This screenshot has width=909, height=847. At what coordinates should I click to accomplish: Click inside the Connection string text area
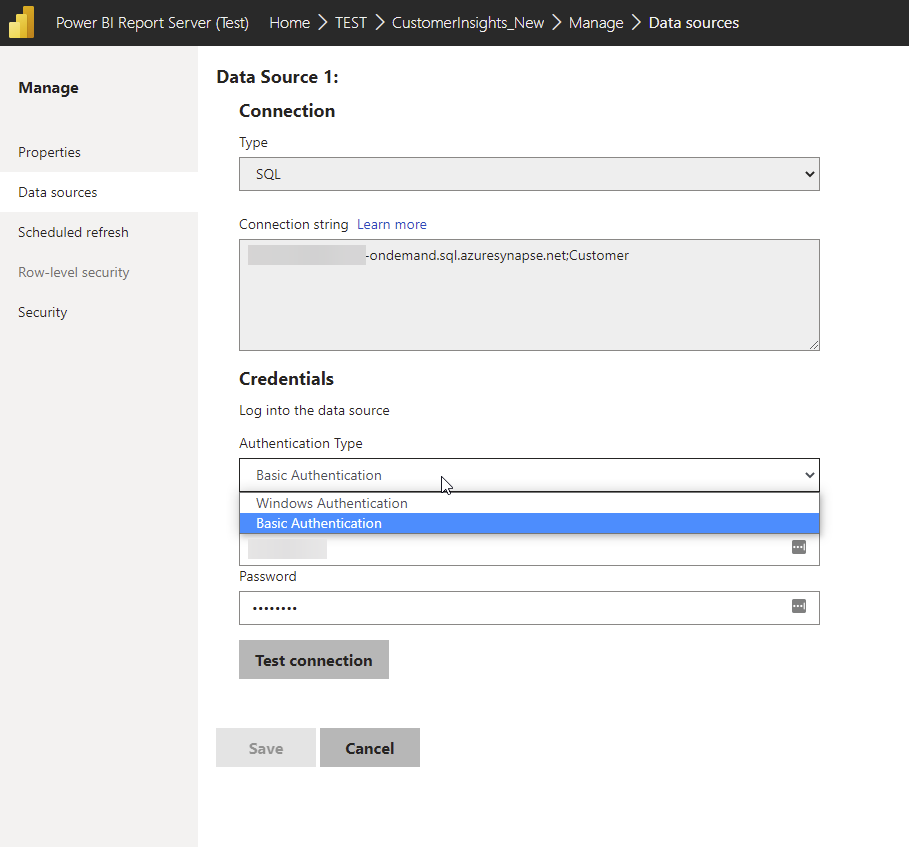[529, 295]
